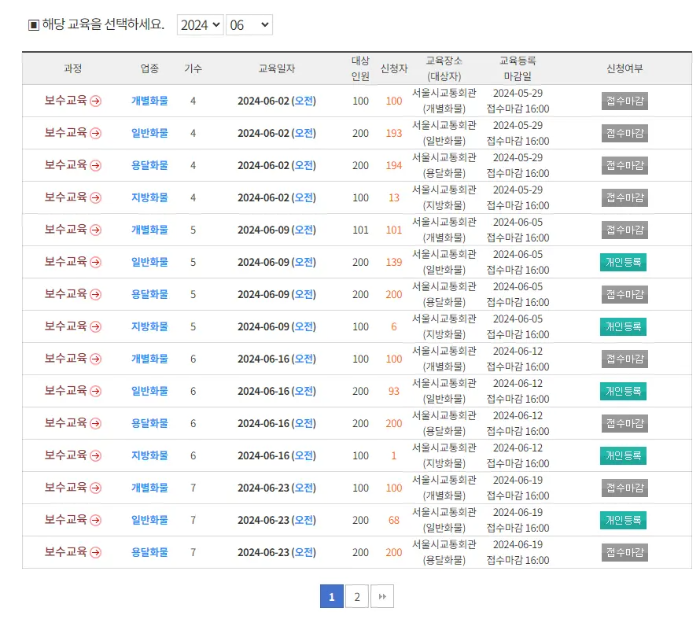Click 접수마감 button for 개별화물 2024-06-16
Viewport: 700px width, 632px height.
click(x=625, y=359)
